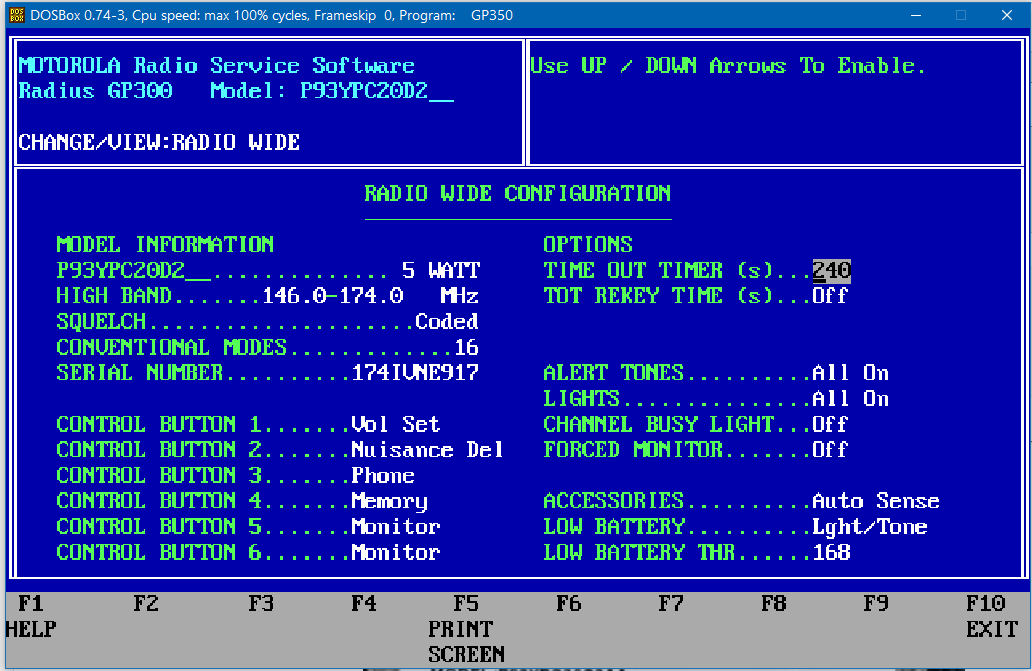This screenshot has width=1032, height=671.
Task: Click the F5 PRINT SCREEN function key
Action: pos(466,629)
